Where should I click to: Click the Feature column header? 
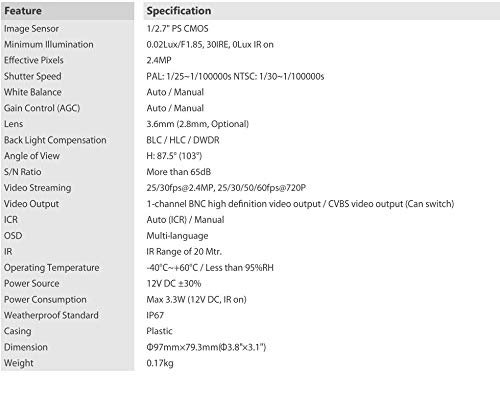[23, 11]
